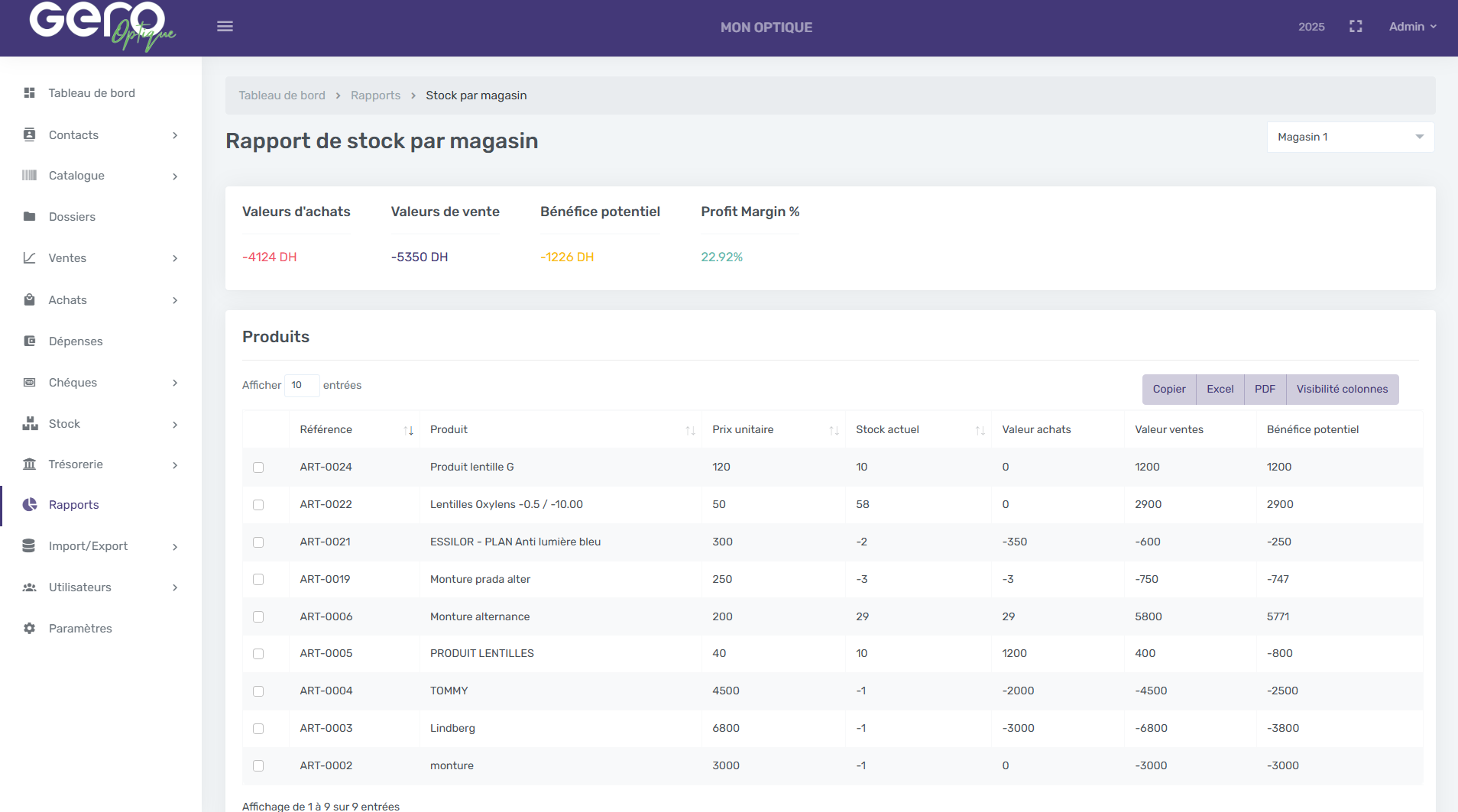Screen dimensions: 1458x812
Task: Check the ART-0024 row checkbox
Action: point(258,467)
